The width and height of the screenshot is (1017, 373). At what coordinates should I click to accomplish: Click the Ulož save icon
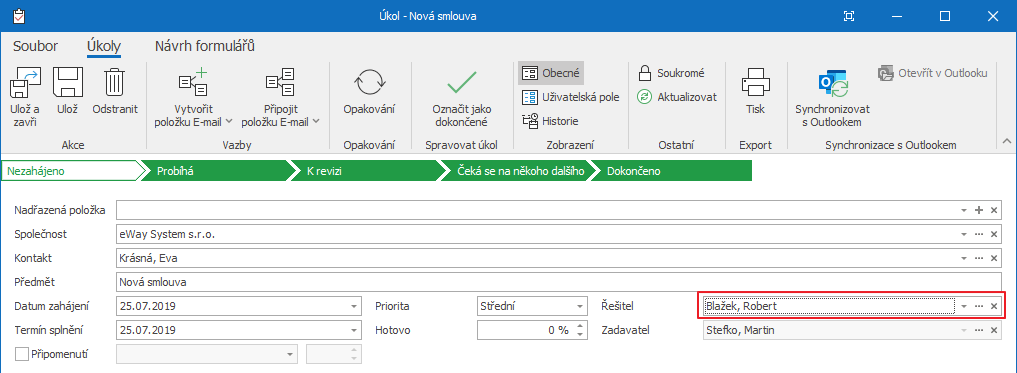[67, 82]
